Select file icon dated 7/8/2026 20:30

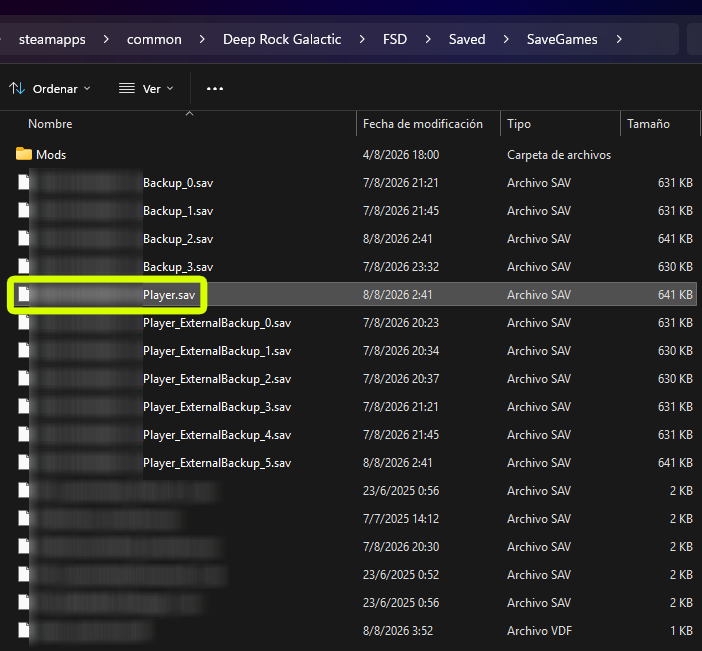coord(24,547)
